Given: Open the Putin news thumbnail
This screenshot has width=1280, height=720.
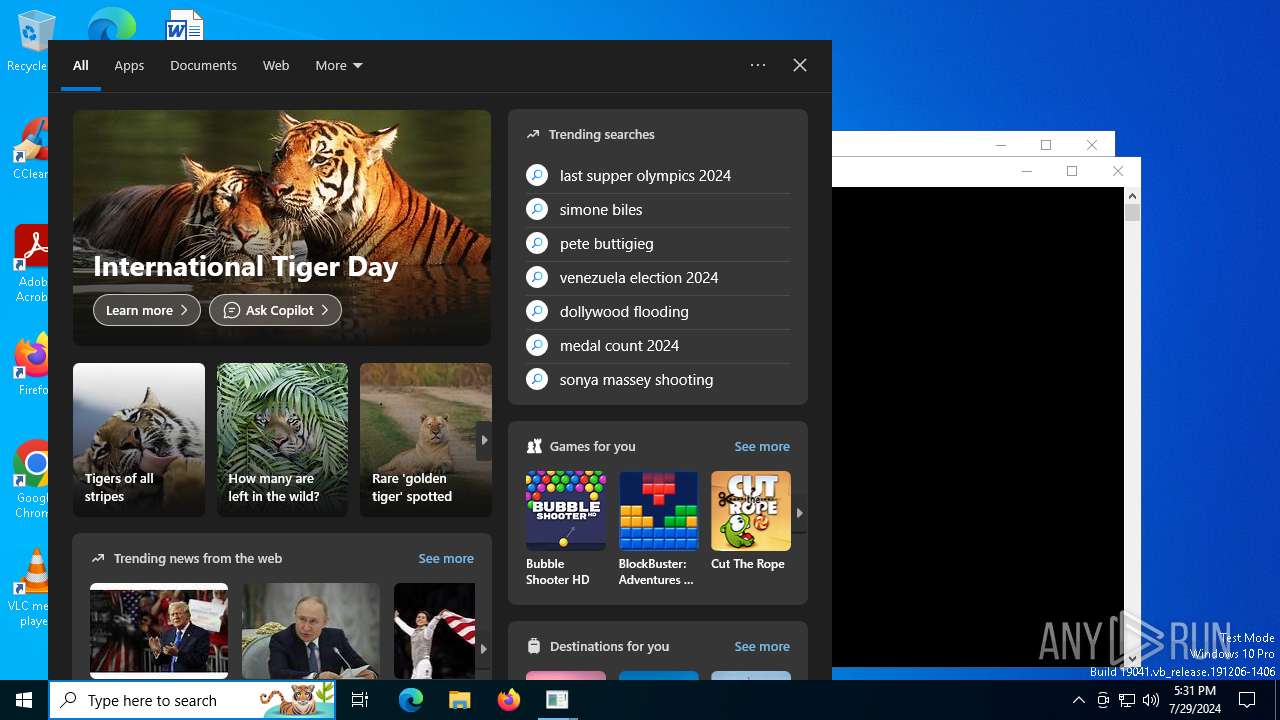Looking at the screenshot, I should pyautogui.click(x=311, y=632).
